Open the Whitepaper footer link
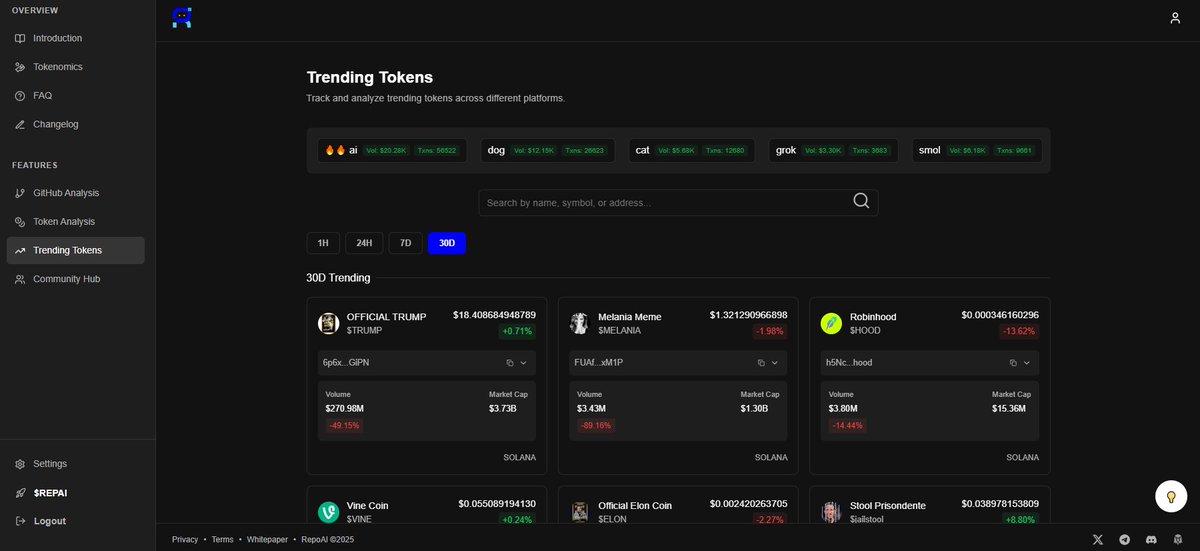1200x551 pixels. 267,539
